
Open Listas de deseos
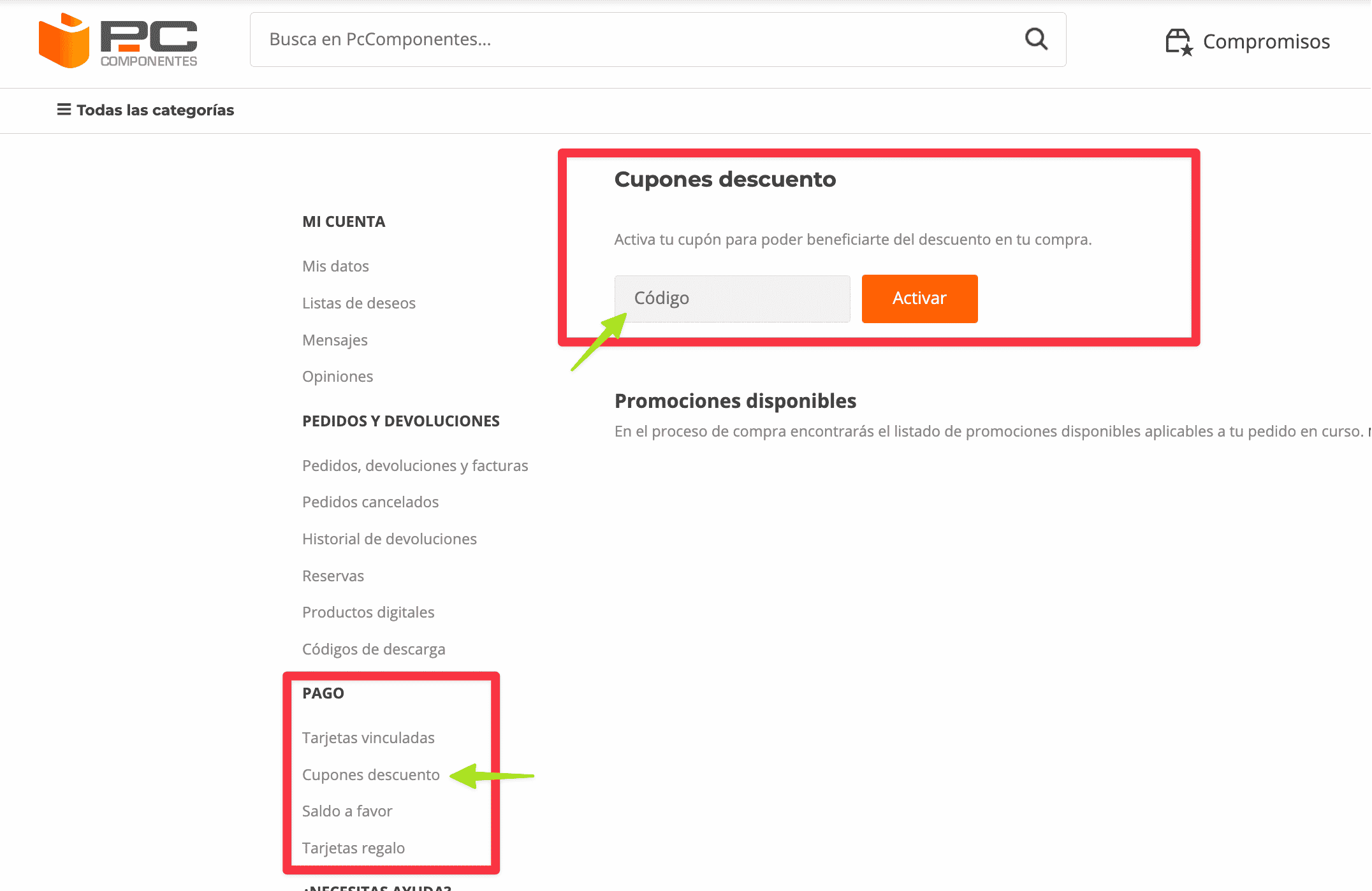point(359,303)
